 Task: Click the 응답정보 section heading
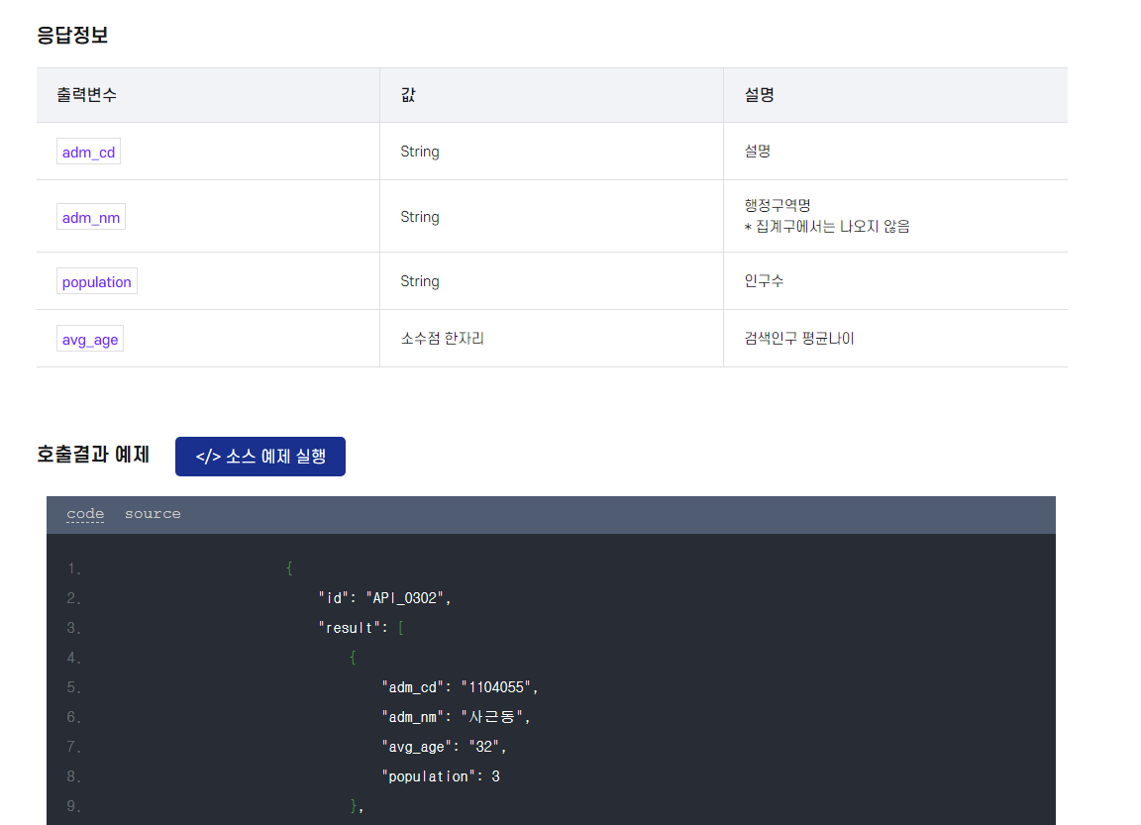coord(67,34)
